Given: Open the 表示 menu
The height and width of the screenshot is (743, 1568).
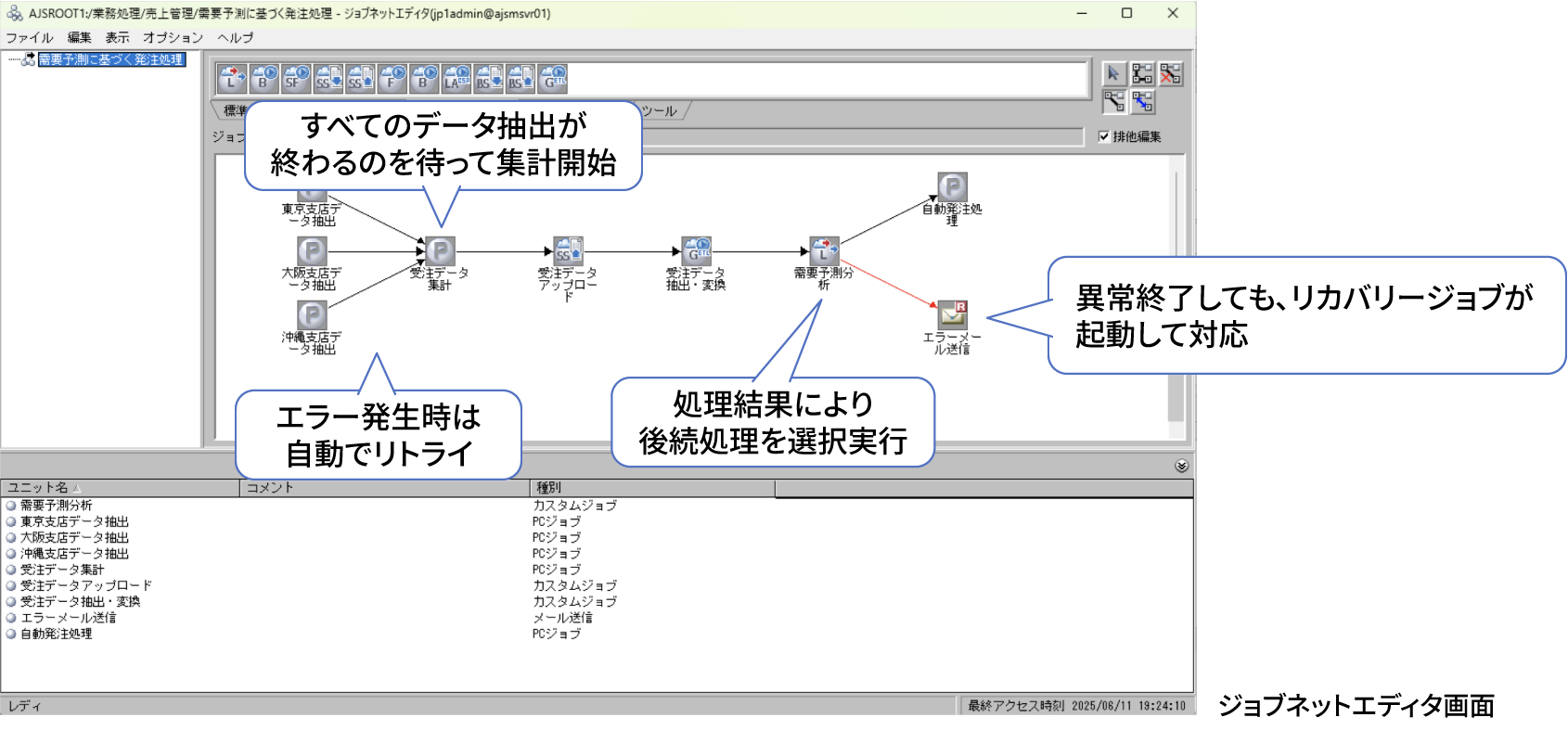Looking at the screenshot, I should point(117,38).
